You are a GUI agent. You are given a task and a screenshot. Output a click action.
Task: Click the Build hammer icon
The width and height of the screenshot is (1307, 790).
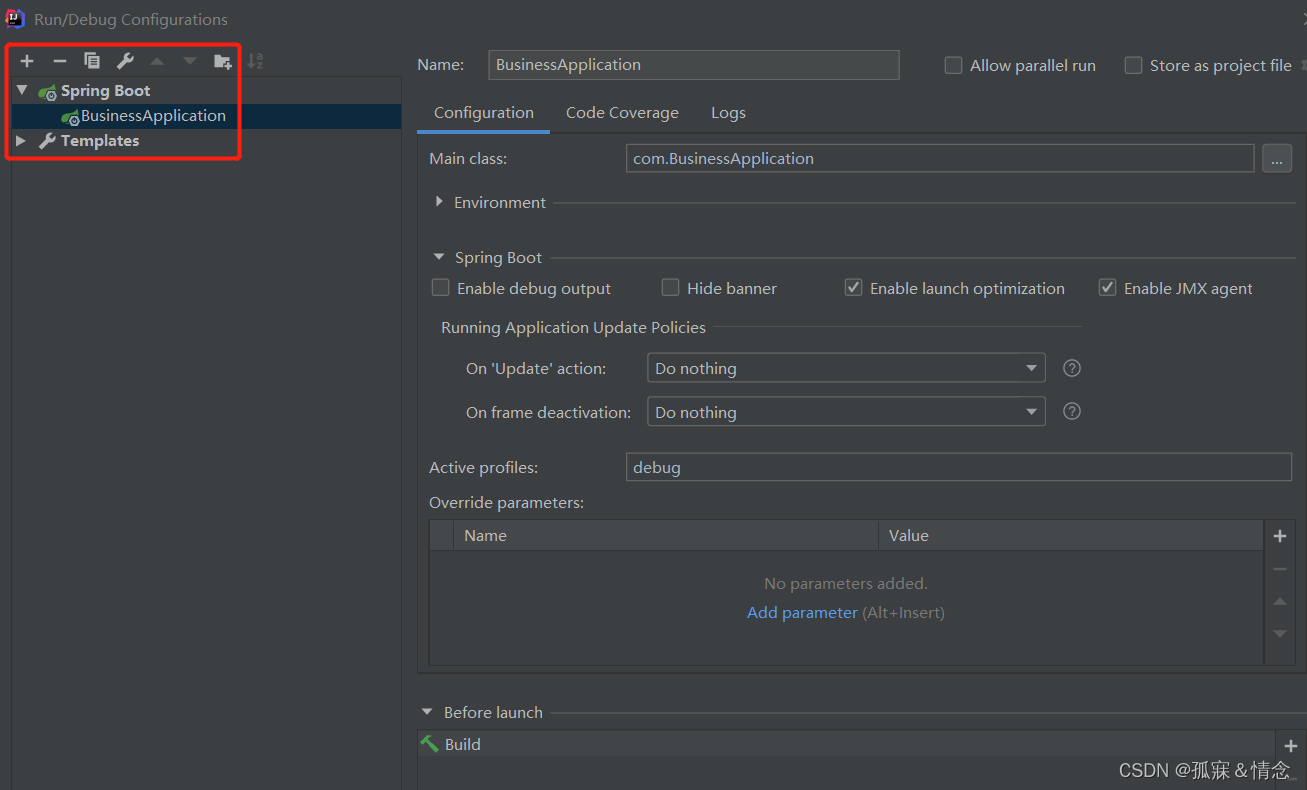coord(430,744)
